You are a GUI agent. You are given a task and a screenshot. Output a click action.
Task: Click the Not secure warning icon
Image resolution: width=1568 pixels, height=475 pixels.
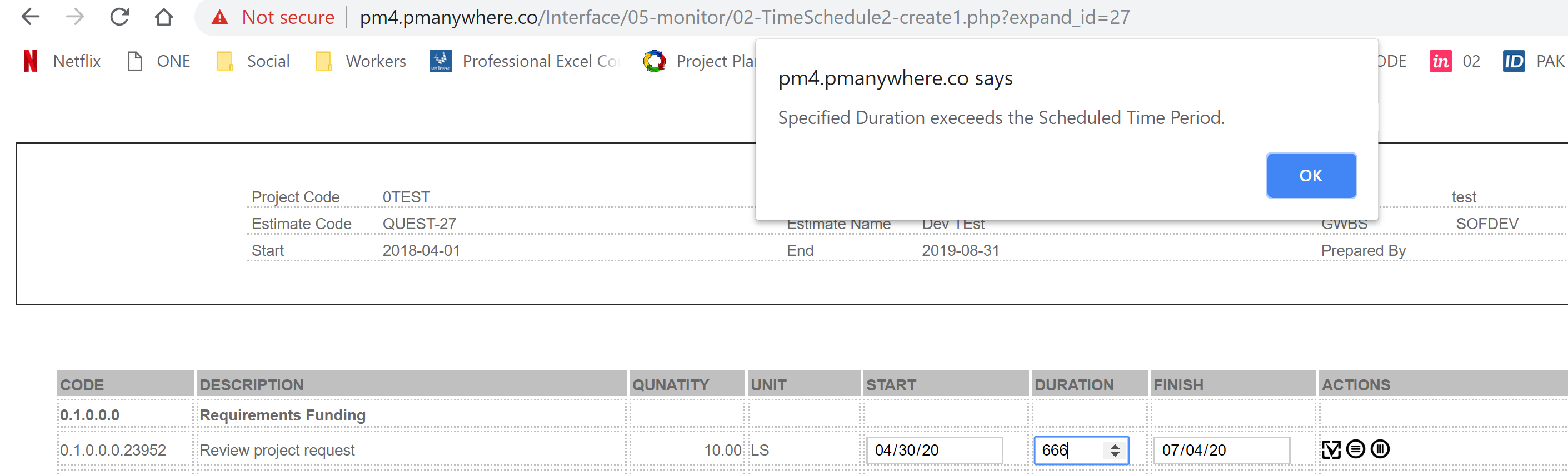(x=219, y=17)
